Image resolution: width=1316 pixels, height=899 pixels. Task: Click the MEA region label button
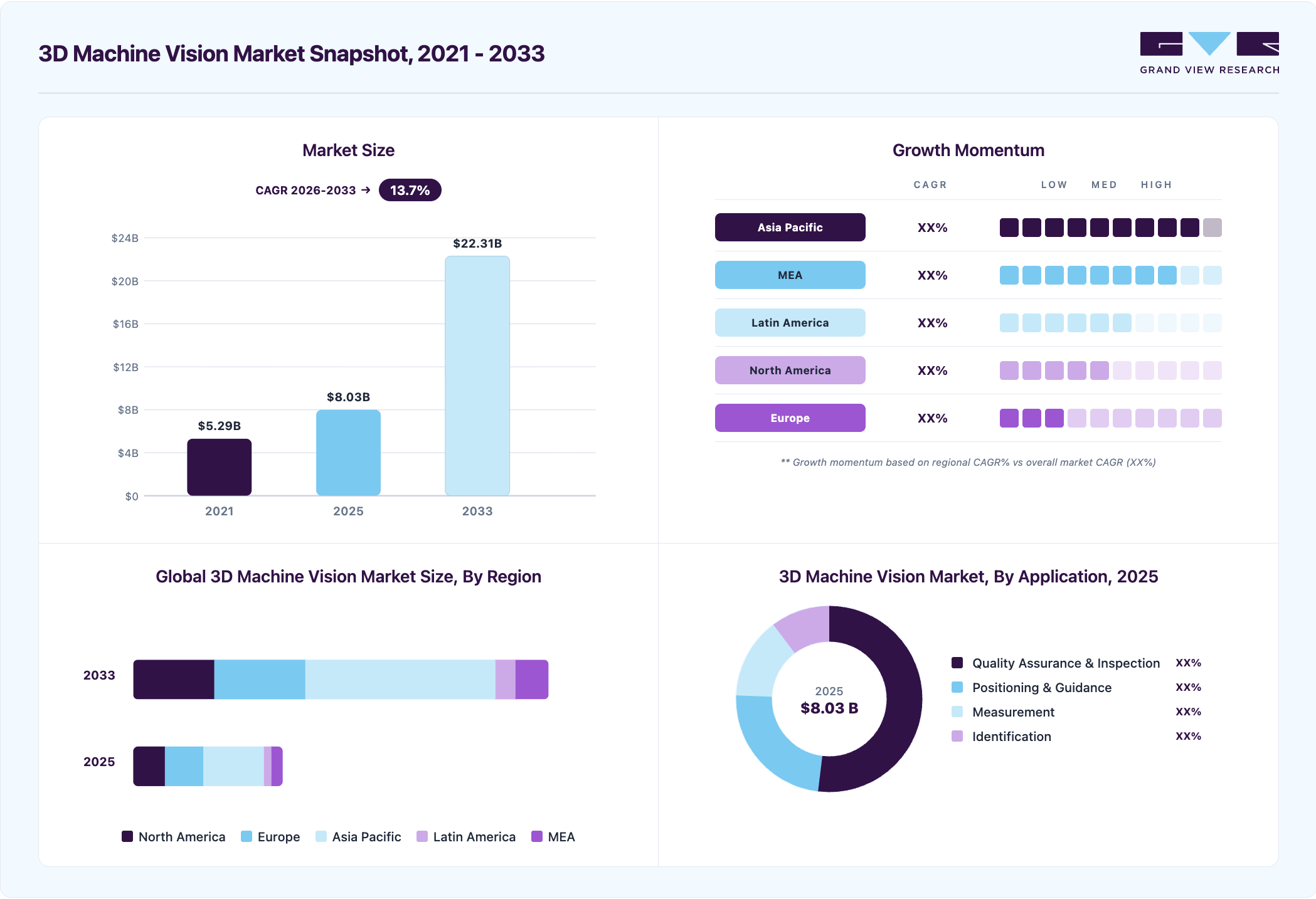[790, 275]
